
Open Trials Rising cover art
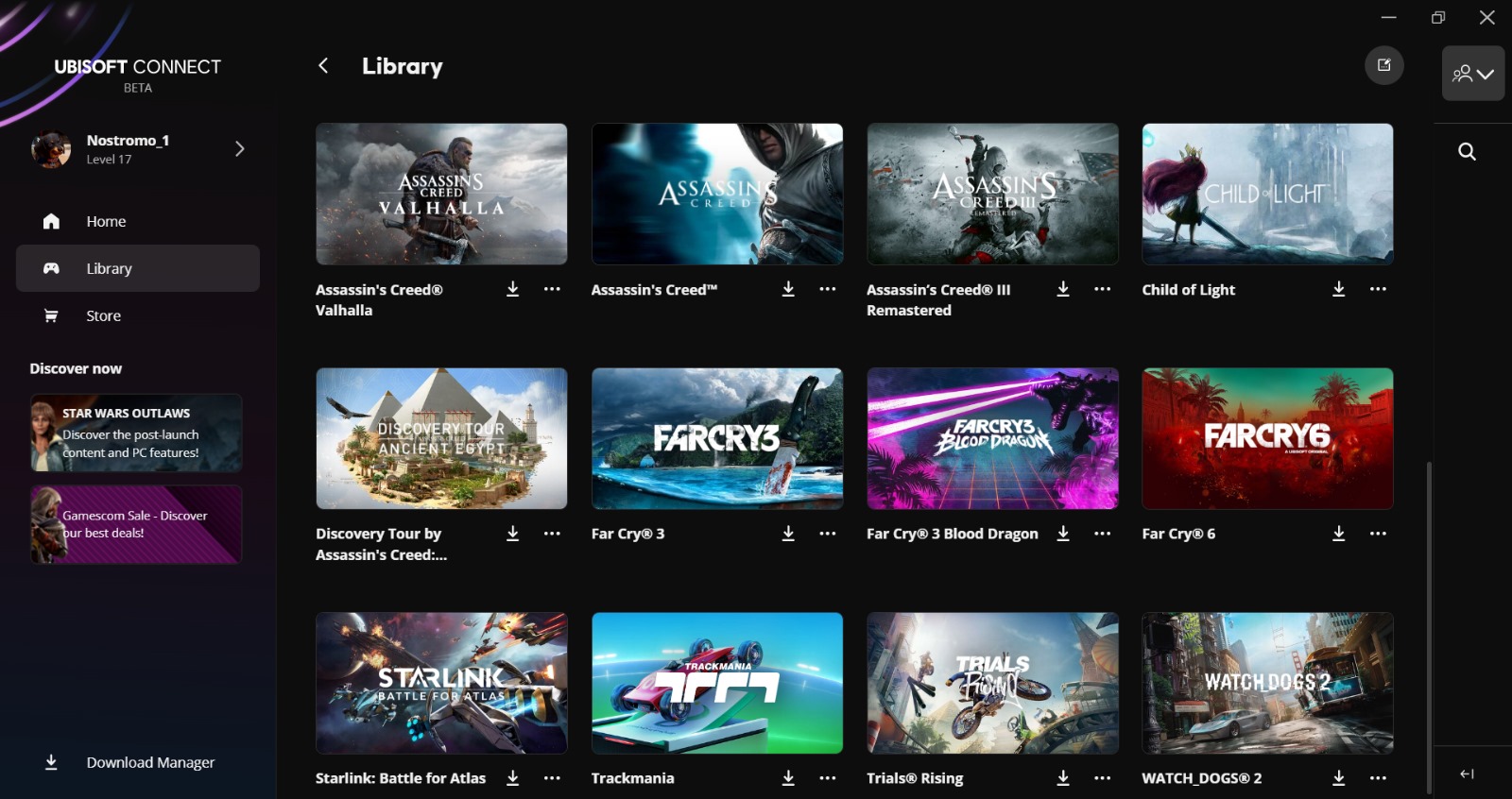tap(992, 683)
